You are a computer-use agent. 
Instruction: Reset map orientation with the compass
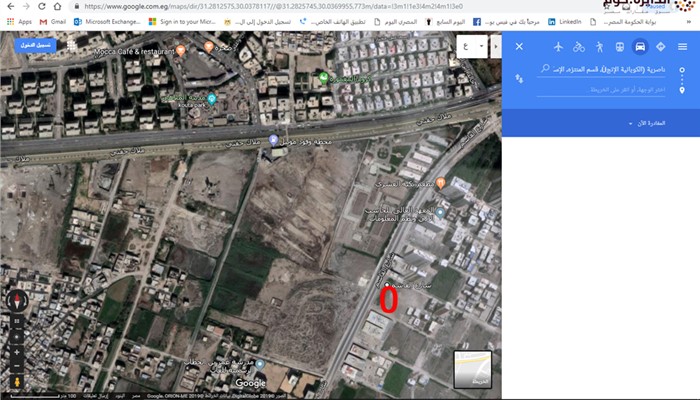click(x=17, y=300)
